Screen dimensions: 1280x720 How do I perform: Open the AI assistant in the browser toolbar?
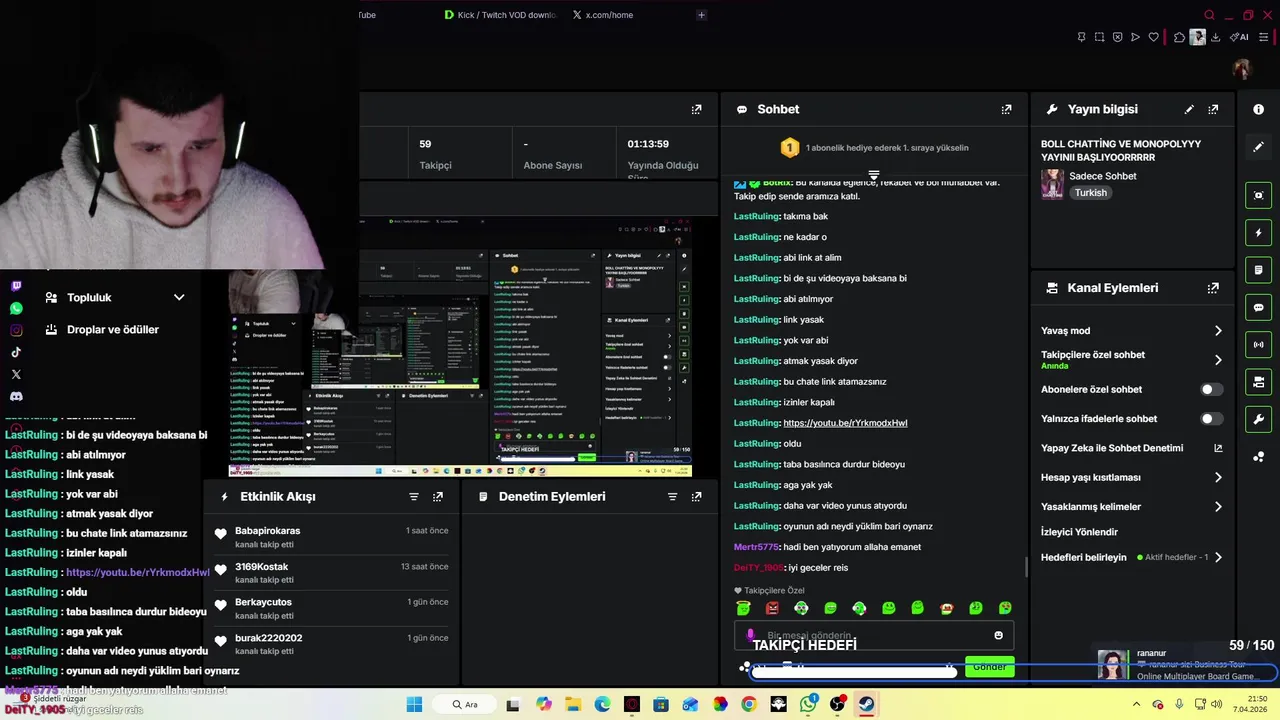click(1240, 37)
